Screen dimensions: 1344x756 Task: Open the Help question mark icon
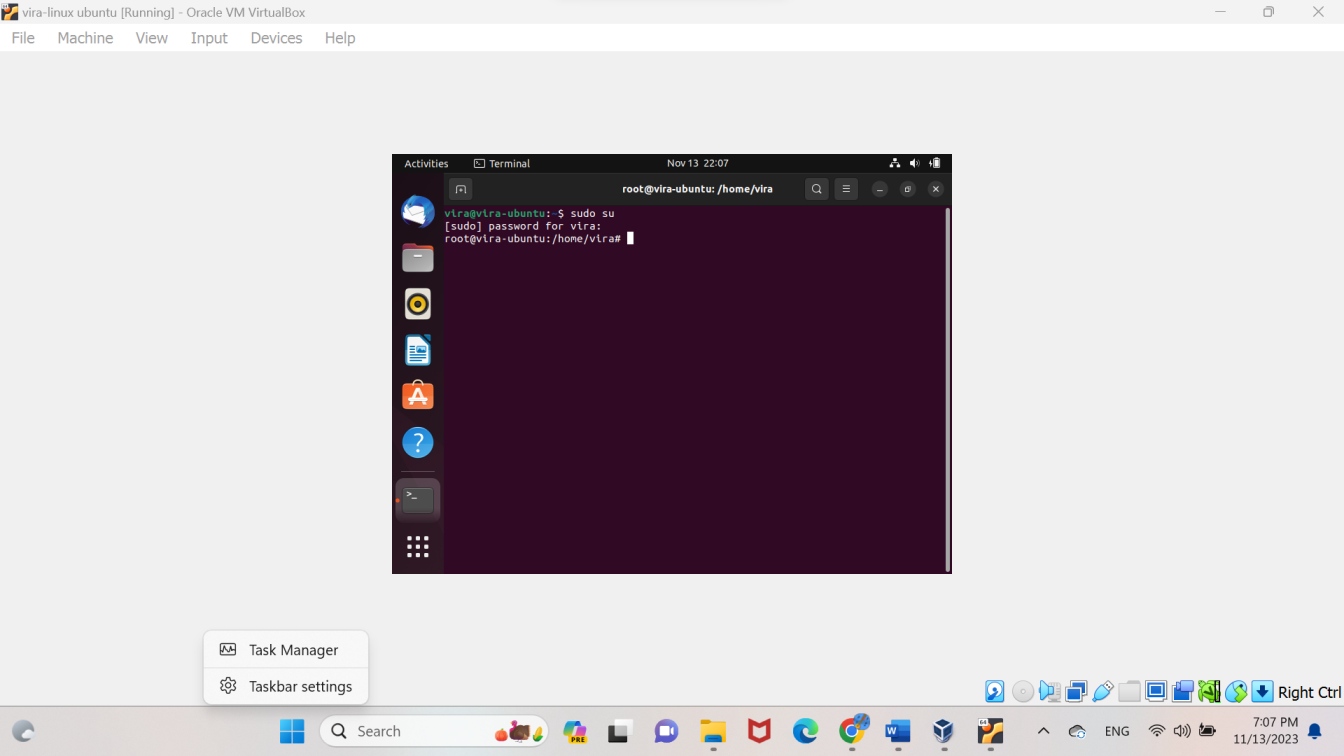click(418, 442)
